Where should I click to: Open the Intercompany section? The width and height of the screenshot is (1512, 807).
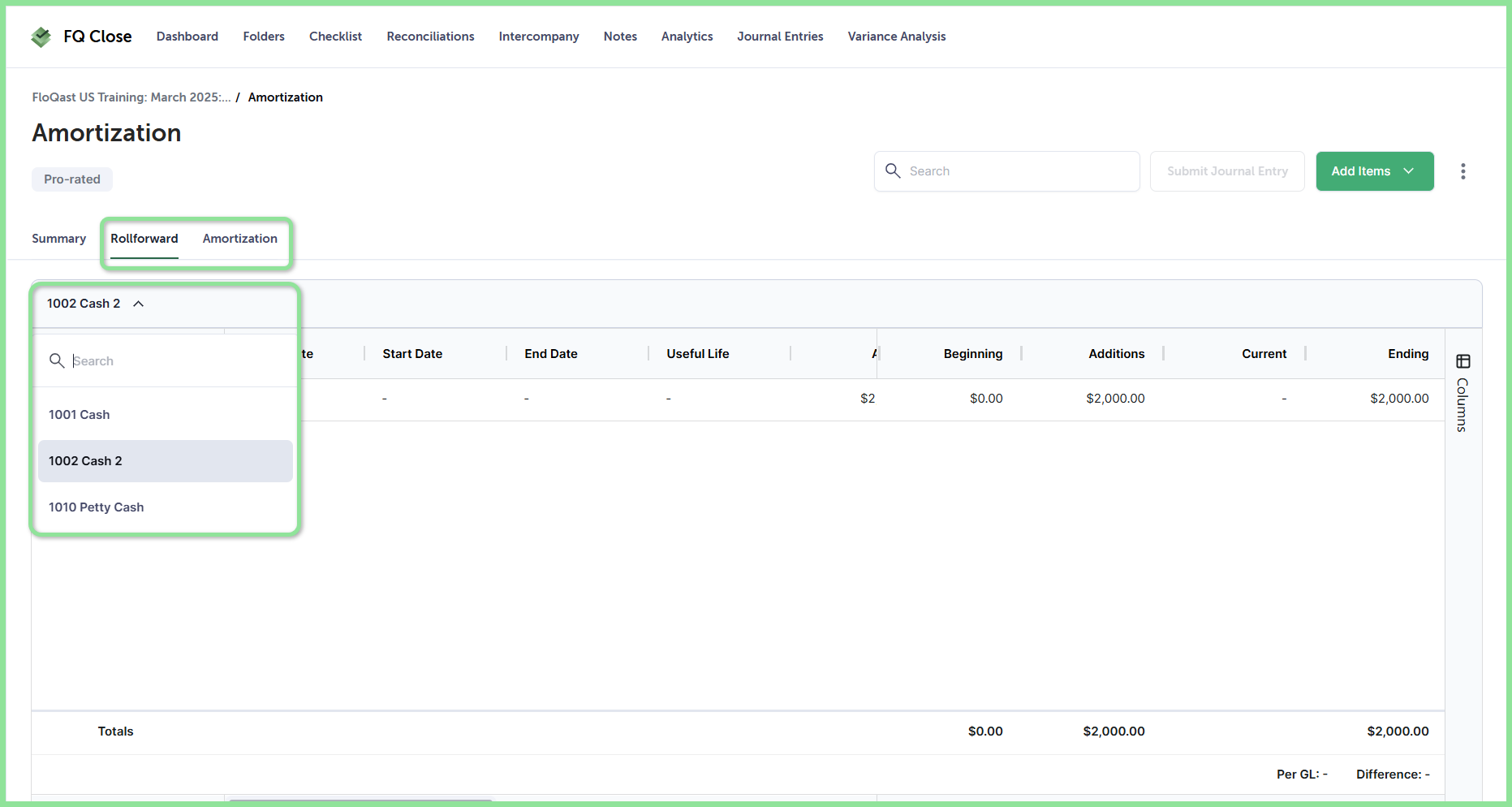click(539, 37)
